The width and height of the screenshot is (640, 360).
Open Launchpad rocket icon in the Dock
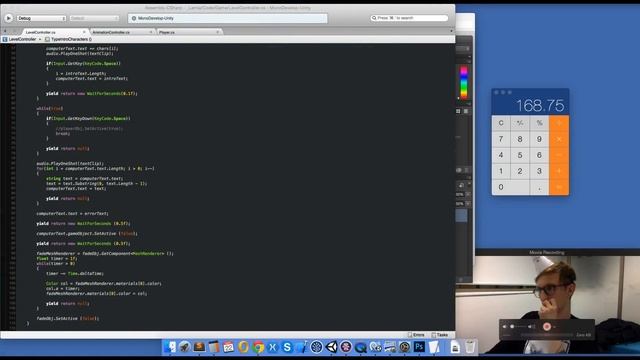[x=184, y=347]
